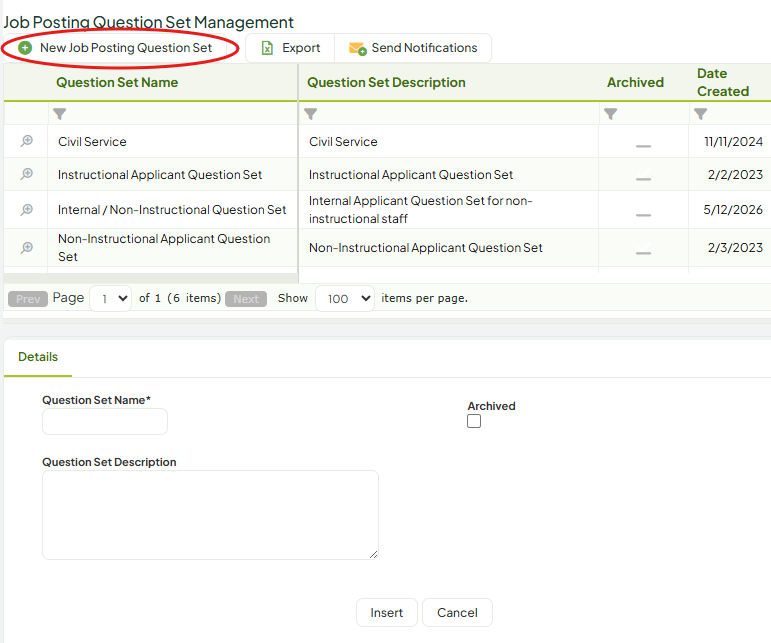The image size is (771, 643).
Task: Select Internal / Non-Instructional Question Set name cell
Action: coord(173,210)
